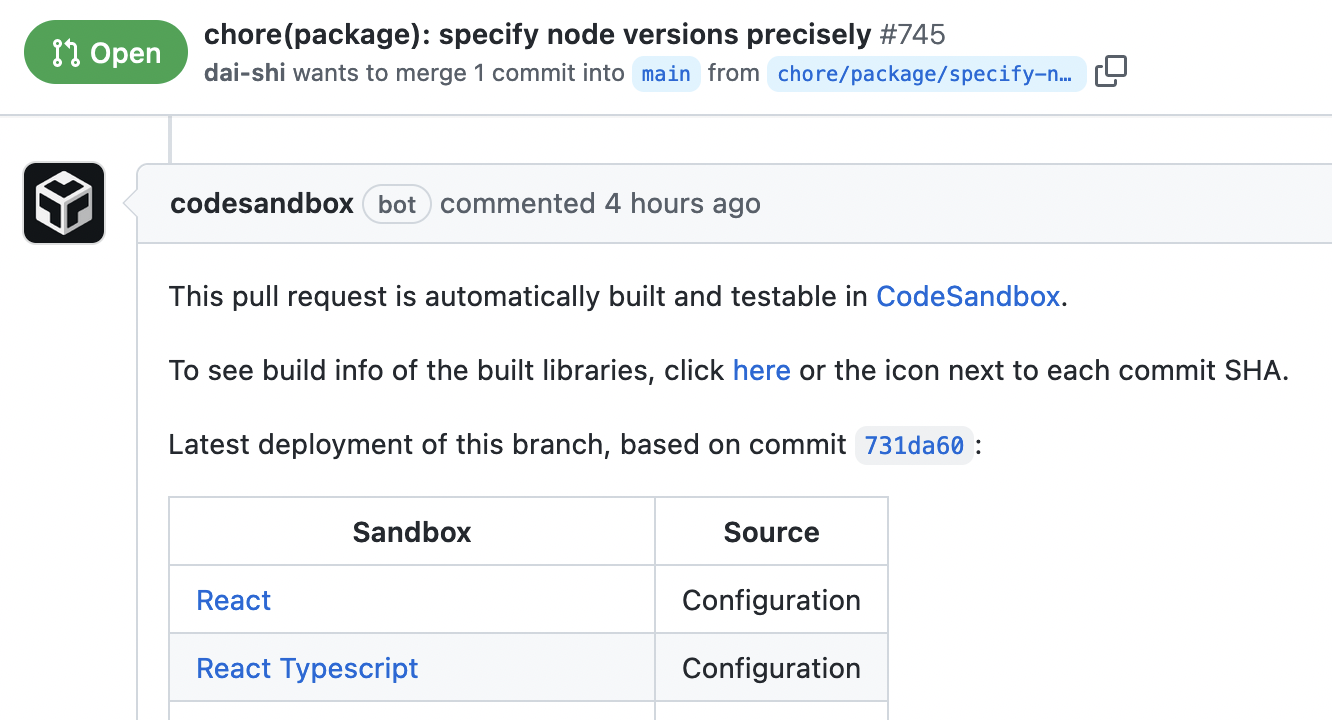Viewport: 1332px width, 720px height.
Task: Click the CodeSandbox cube logo avatar
Action: click(x=63, y=202)
